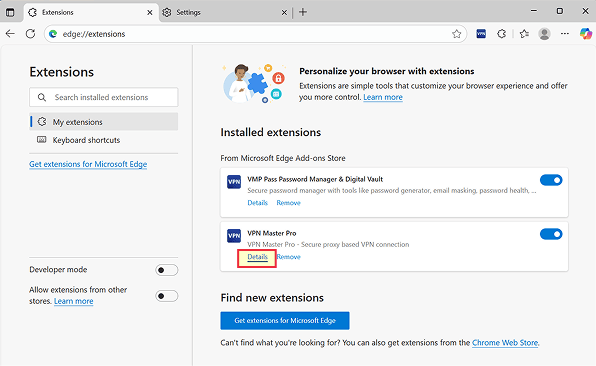Viewport: 596px width, 366px height.
Task: Click the VPN Master Pro extension icon
Action: tap(234, 236)
